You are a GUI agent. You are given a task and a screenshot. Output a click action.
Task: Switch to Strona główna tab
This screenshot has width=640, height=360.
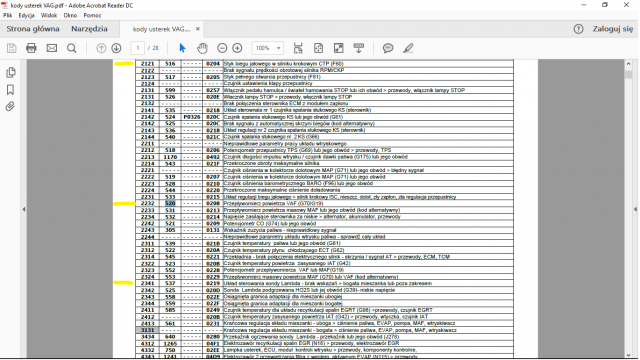pyautogui.click(x=33, y=29)
